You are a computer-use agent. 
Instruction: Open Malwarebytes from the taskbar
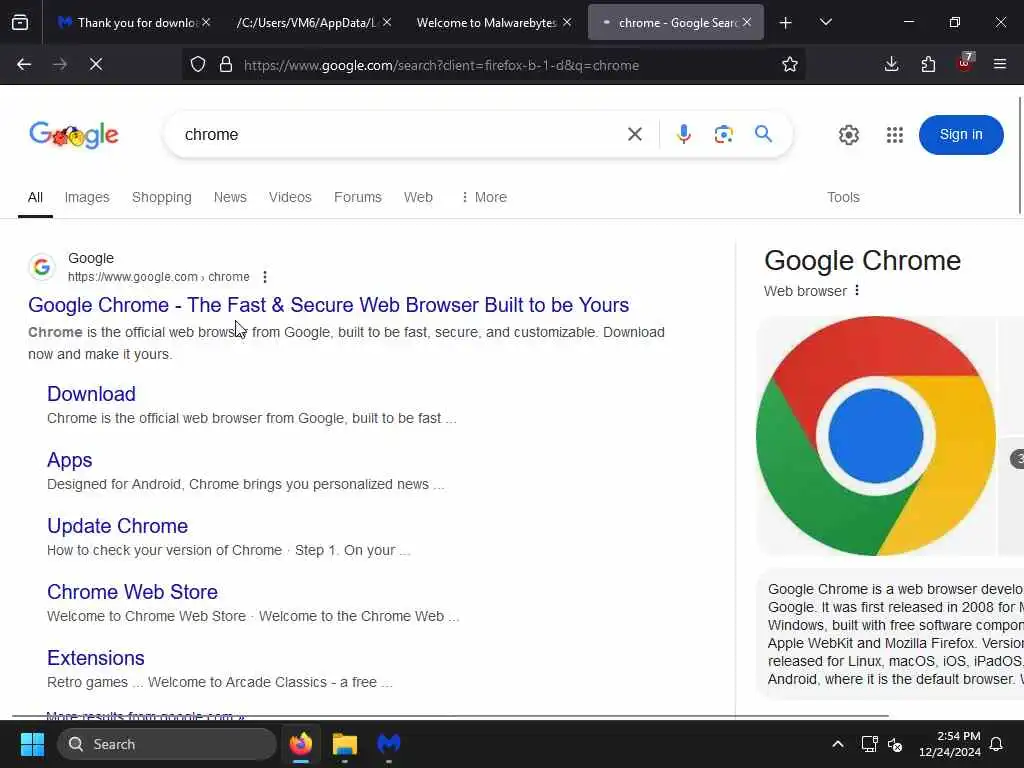pos(389,744)
